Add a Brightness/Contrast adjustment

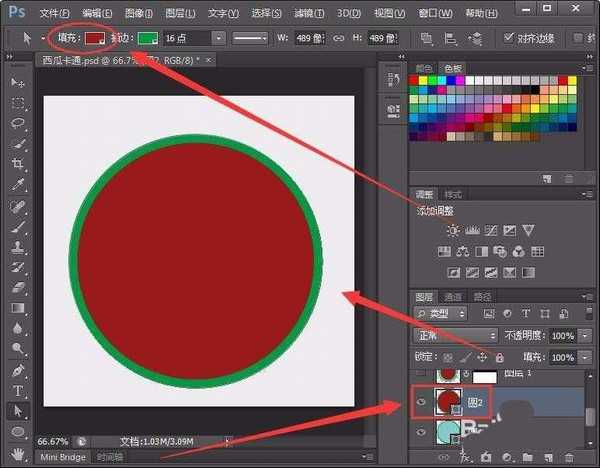453,230
